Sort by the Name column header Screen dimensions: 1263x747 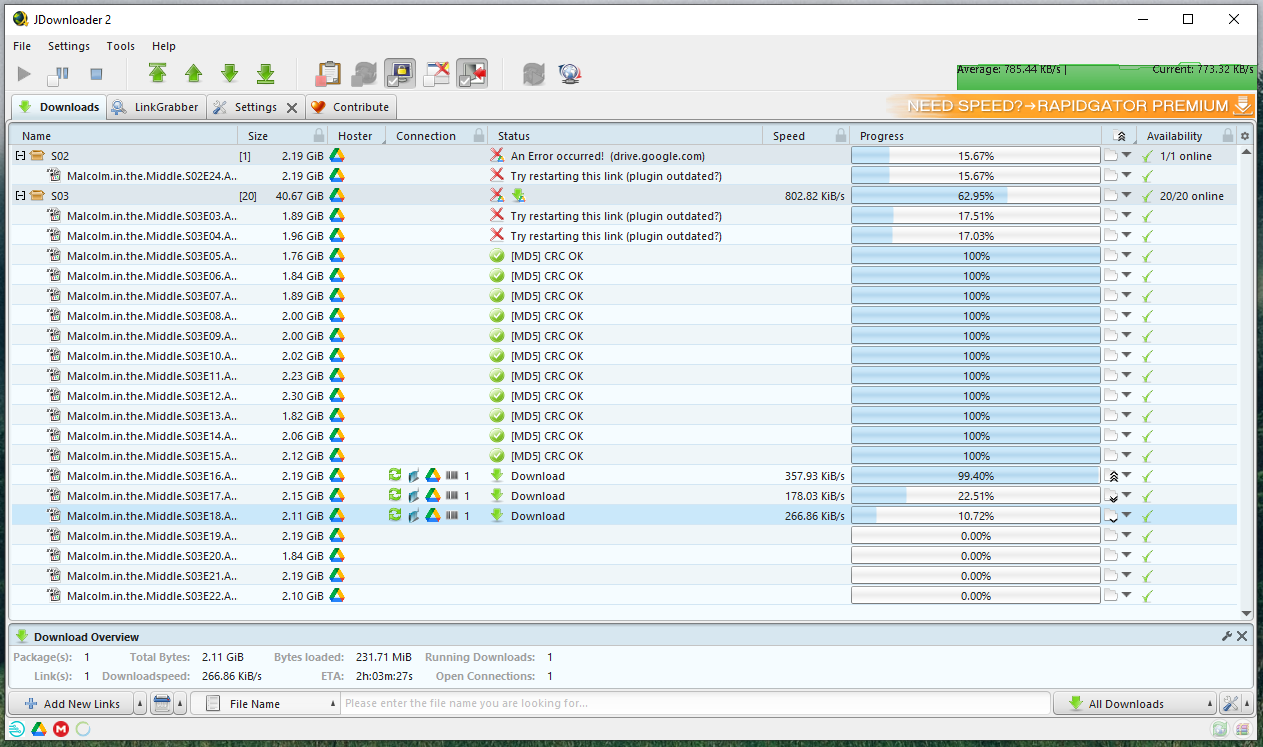[x=124, y=136]
